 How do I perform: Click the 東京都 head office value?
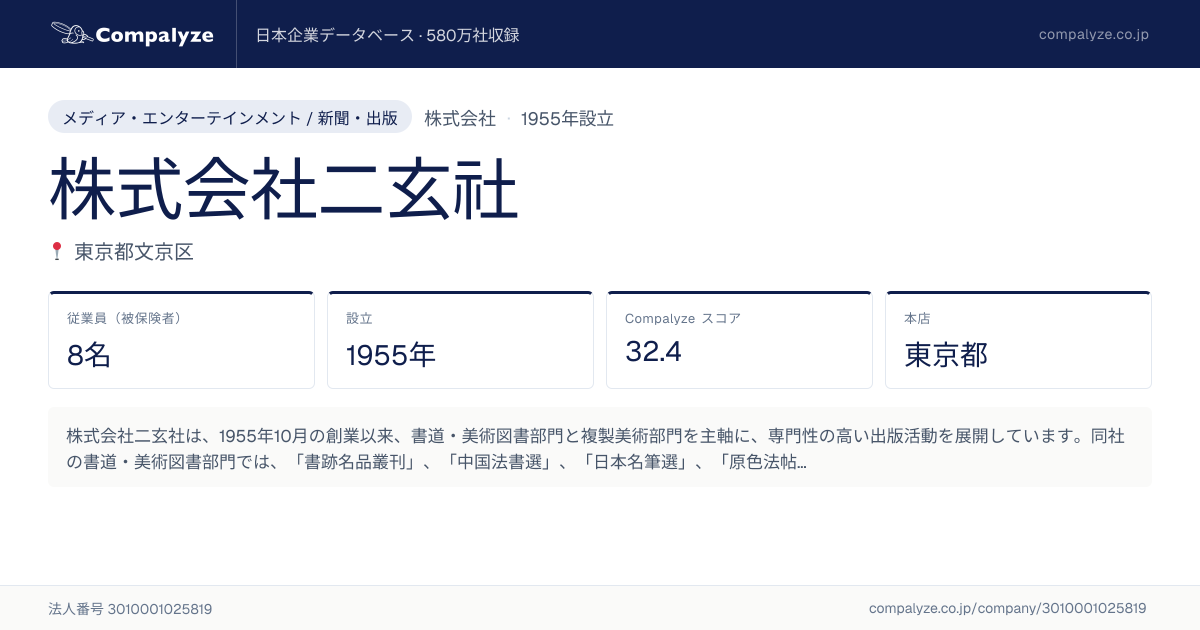(946, 354)
